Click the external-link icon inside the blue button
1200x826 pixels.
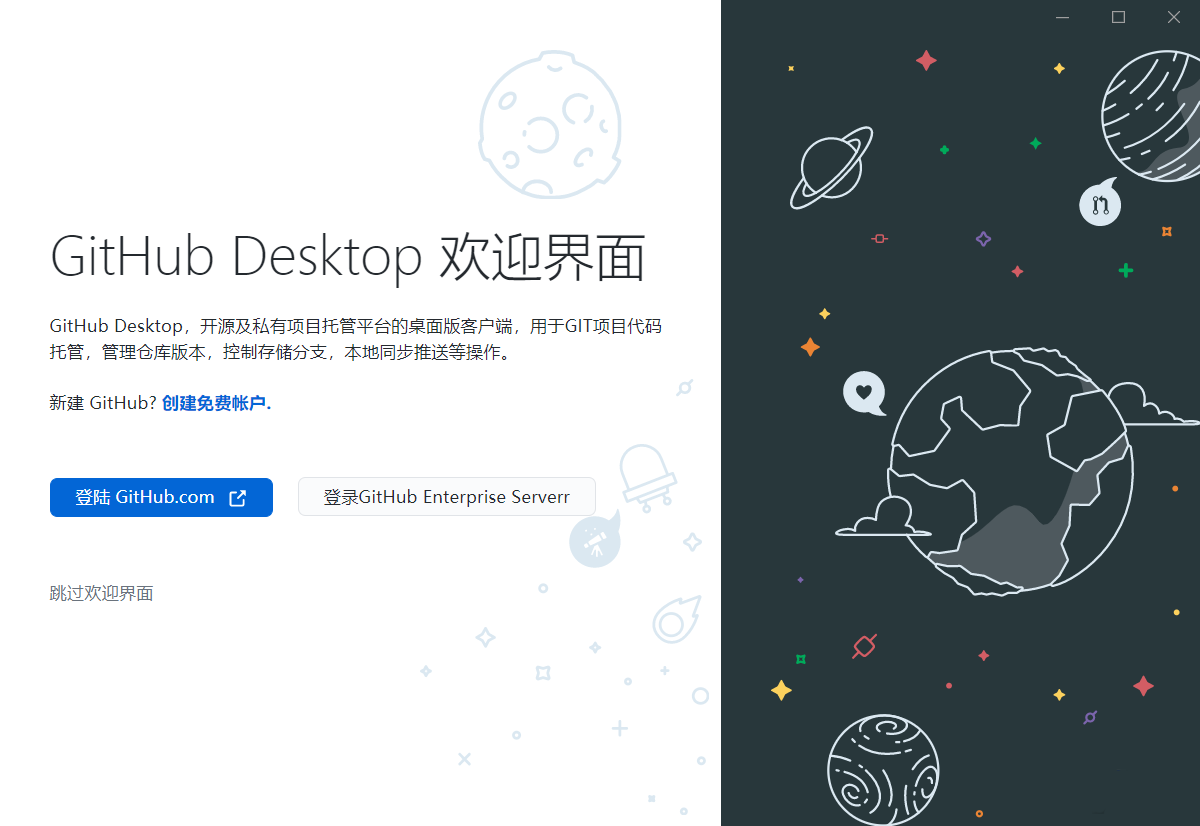[x=237, y=497]
